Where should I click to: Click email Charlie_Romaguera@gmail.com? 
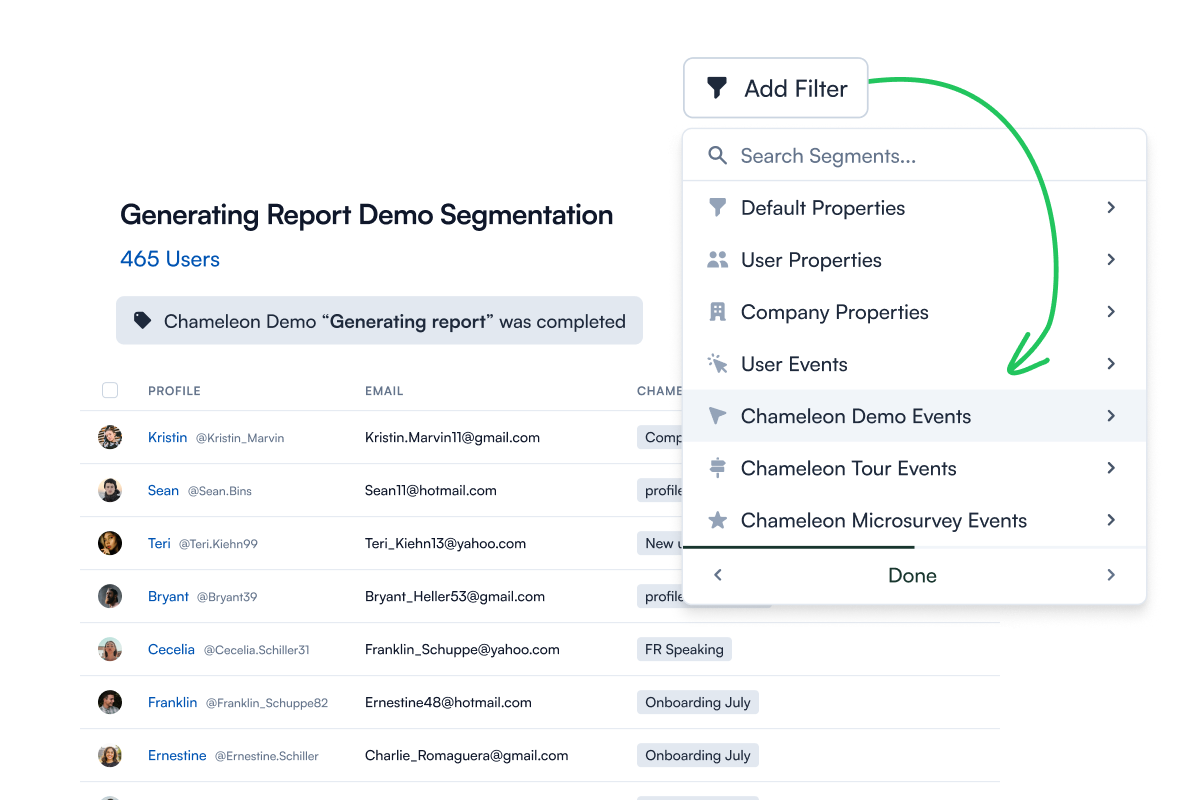(466, 755)
